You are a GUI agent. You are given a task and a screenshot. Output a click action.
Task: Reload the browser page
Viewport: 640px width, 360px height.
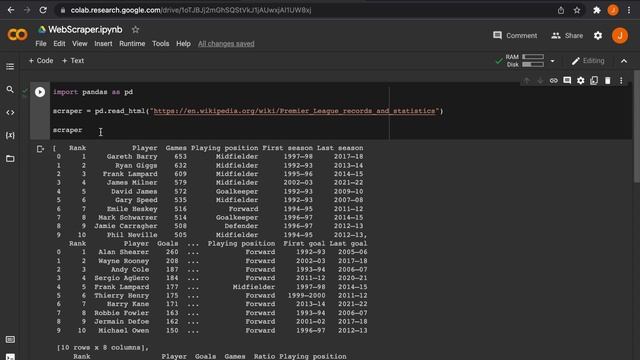pyautogui.click(x=43, y=10)
